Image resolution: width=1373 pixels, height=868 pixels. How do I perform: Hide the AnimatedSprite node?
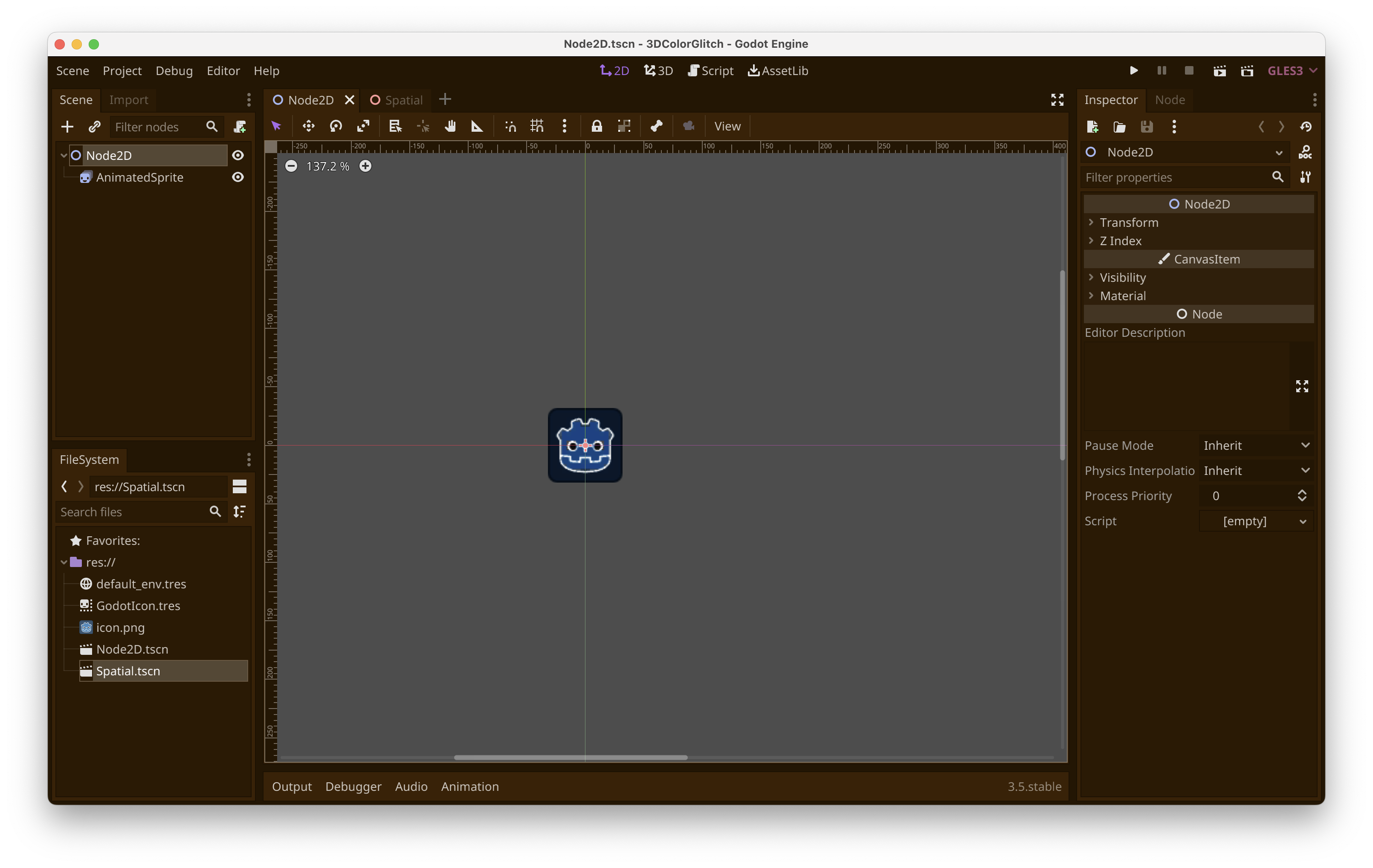click(x=238, y=177)
